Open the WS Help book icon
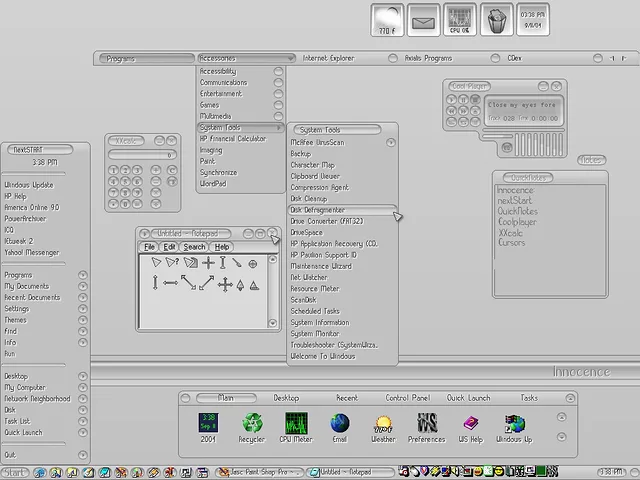This screenshot has width=640, height=480. pyautogui.click(x=471, y=424)
